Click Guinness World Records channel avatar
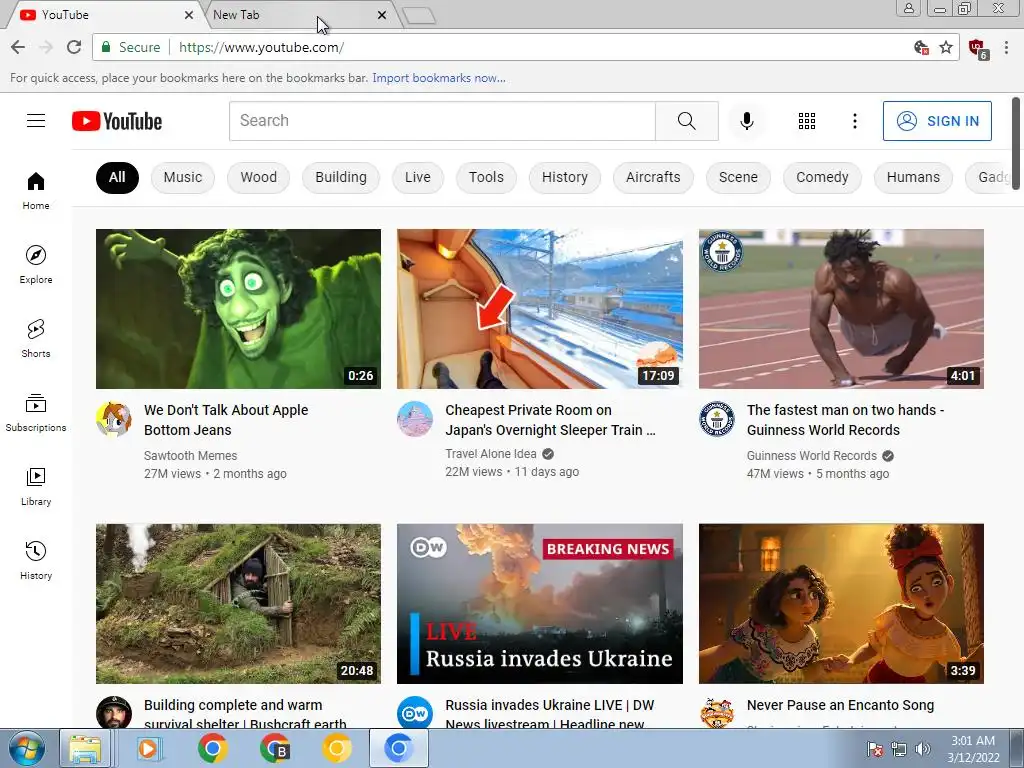 point(716,419)
